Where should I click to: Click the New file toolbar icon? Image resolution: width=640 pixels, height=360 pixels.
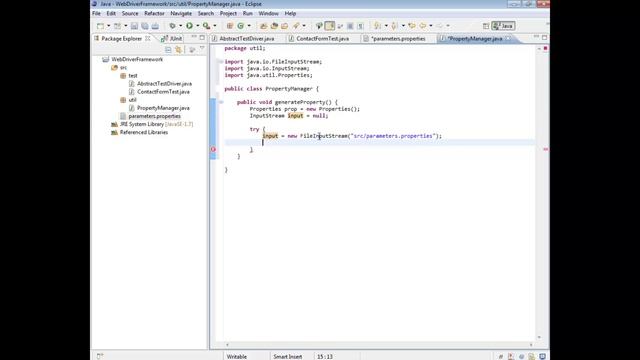tap(100, 26)
